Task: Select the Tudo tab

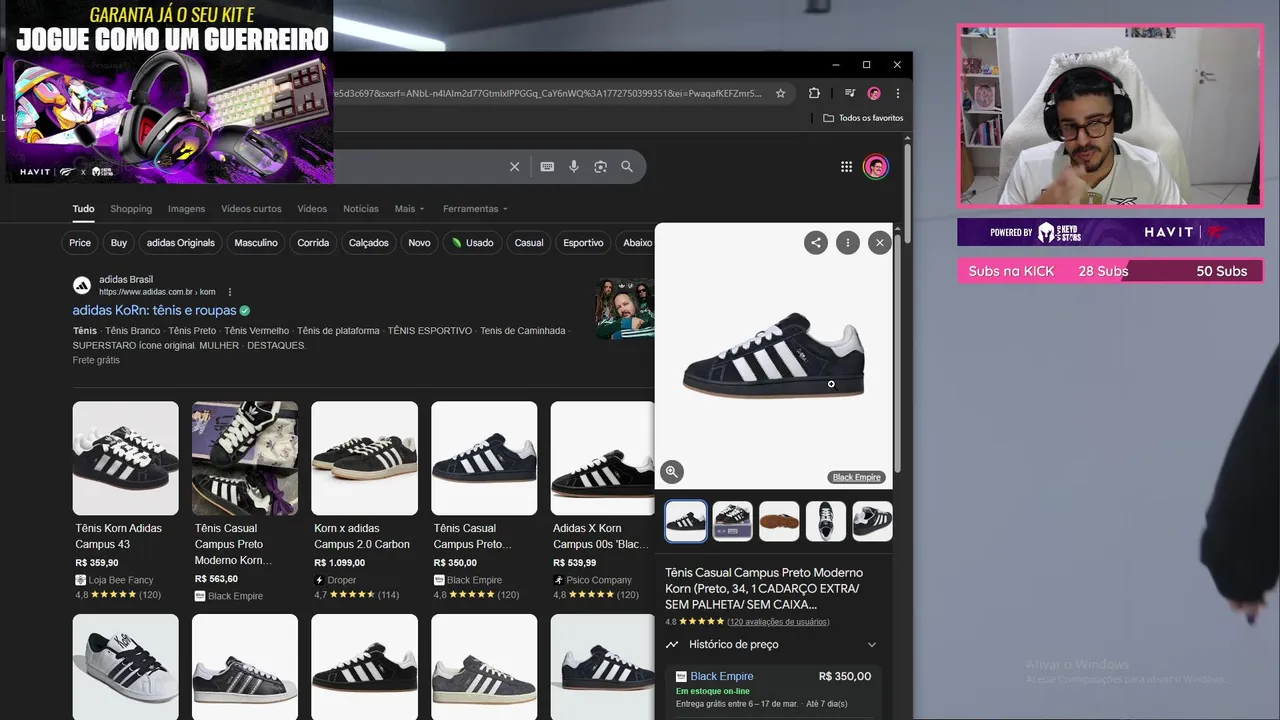Action: pos(83,209)
